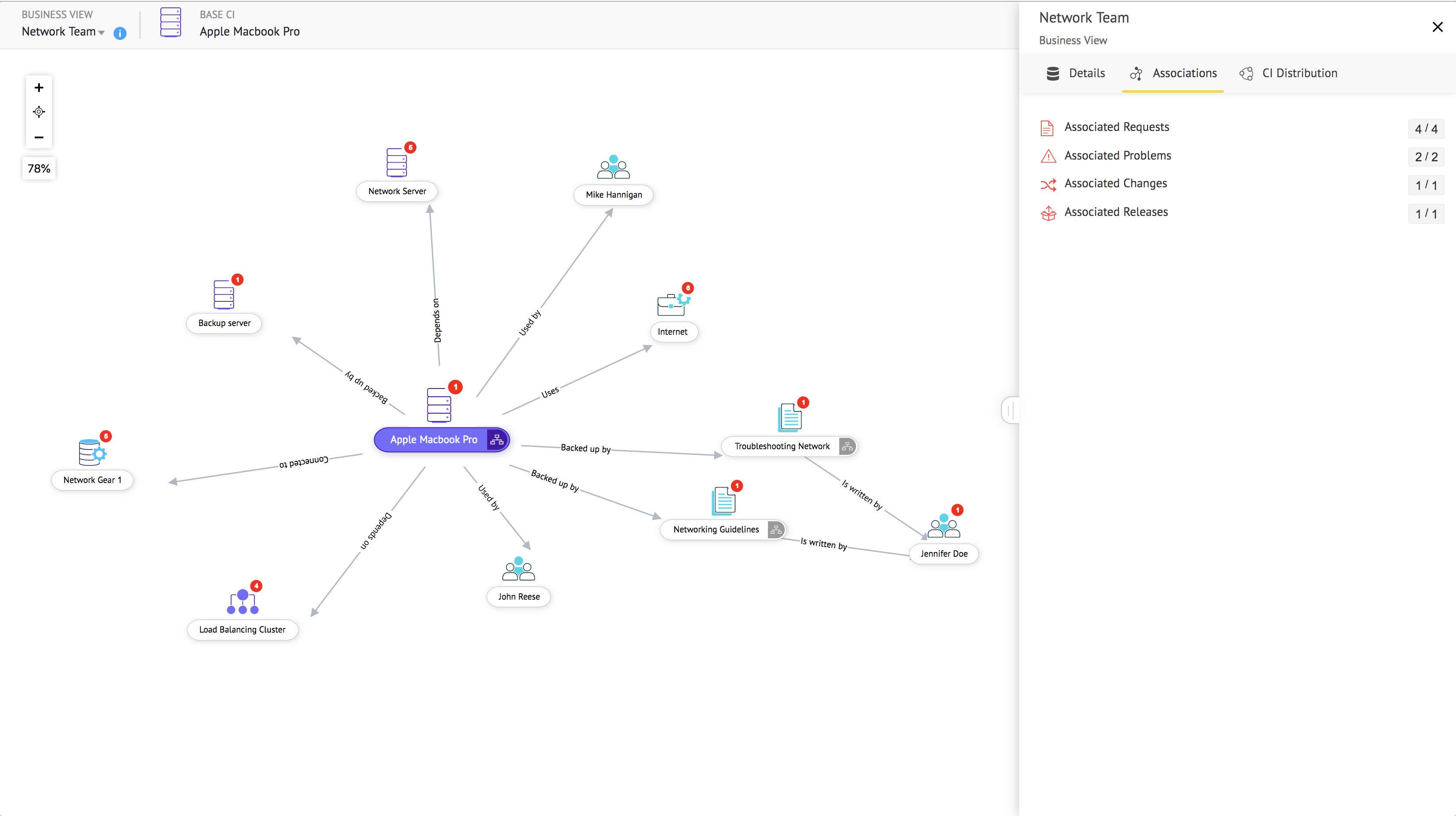1456x816 pixels.
Task: Open Associated Problems list
Action: pyautogui.click(x=1118, y=156)
